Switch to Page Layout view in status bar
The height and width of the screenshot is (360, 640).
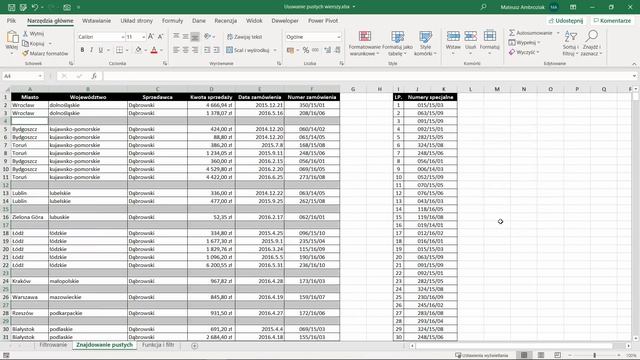pos(541,355)
